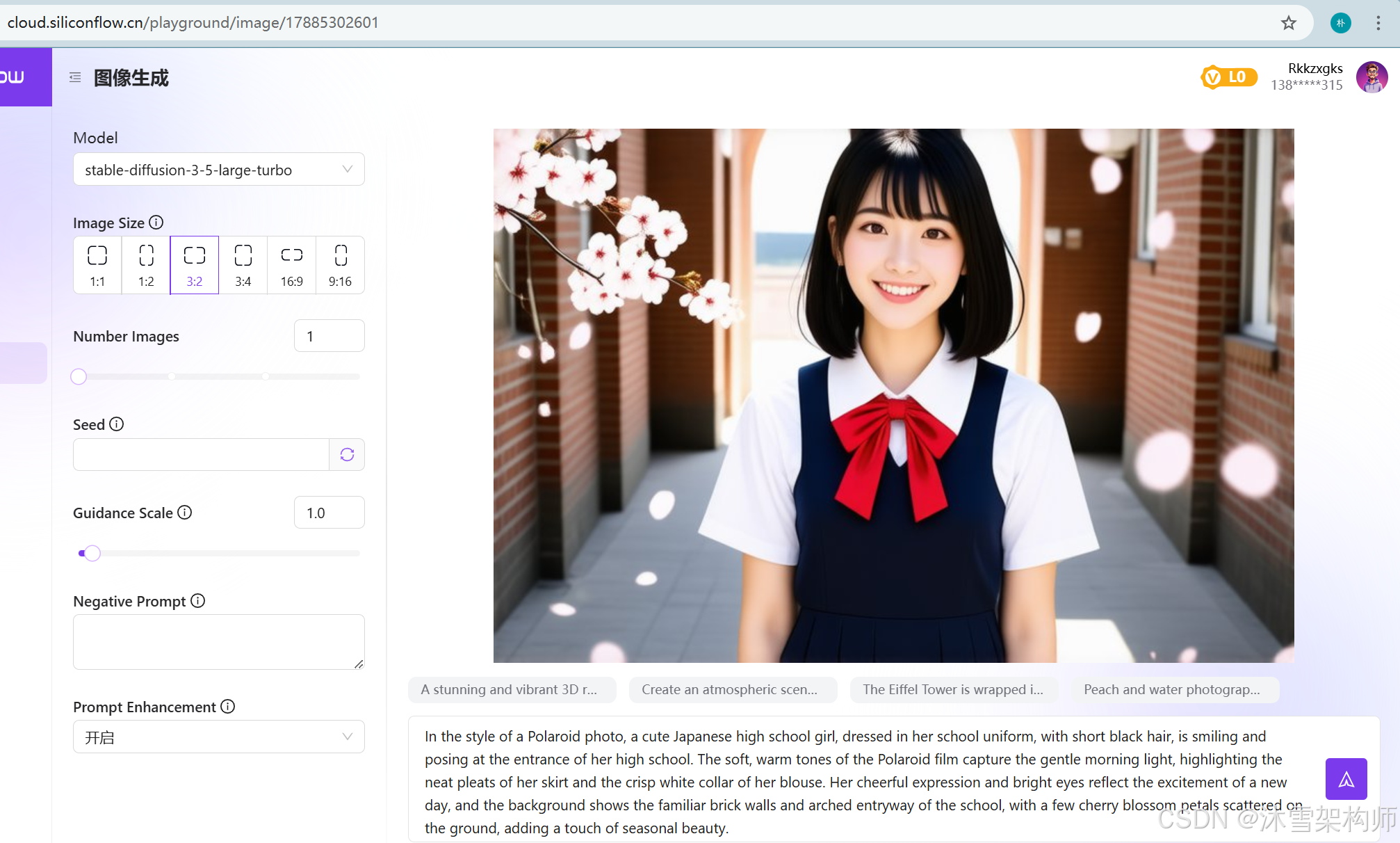Show the Negative Prompt info icon

198,601
